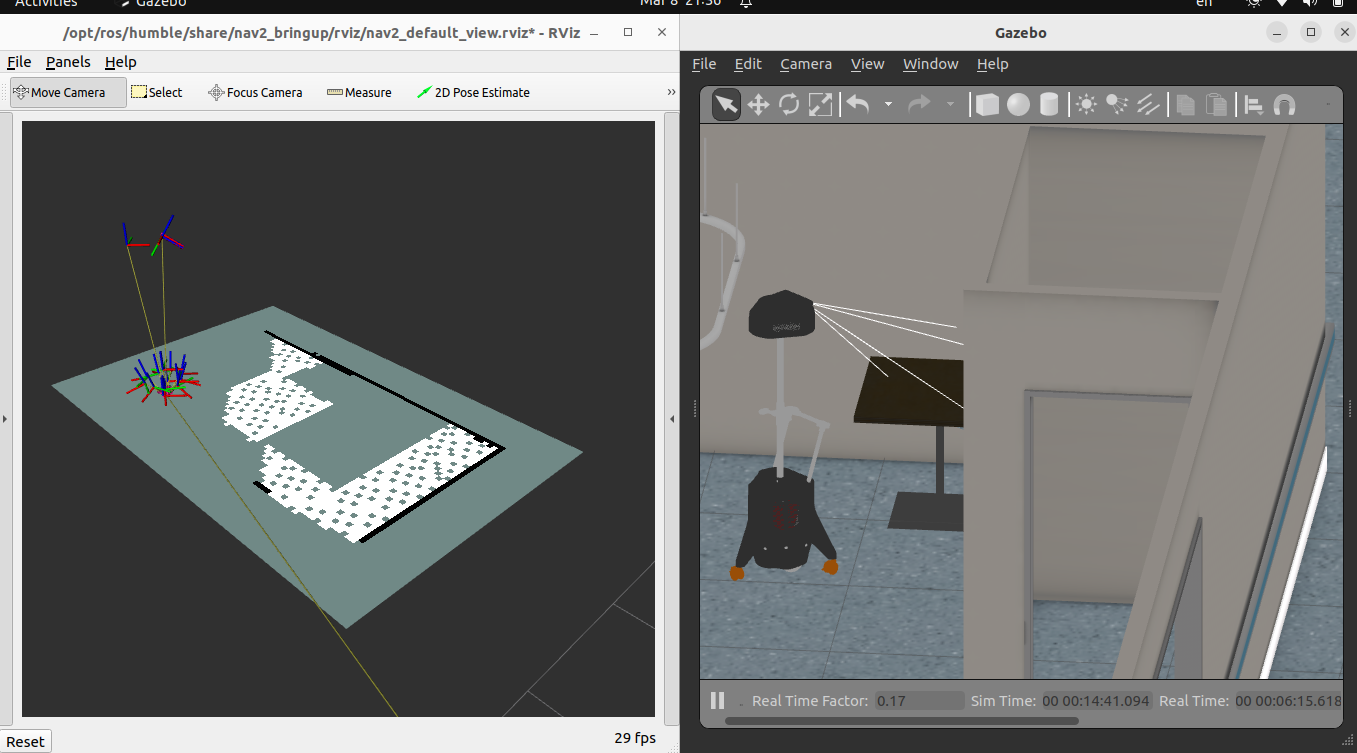Toggle Gazebo selection arrow mode
Viewport: 1357px width, 753px height.
pyautogui.click(x=726, y=105)
